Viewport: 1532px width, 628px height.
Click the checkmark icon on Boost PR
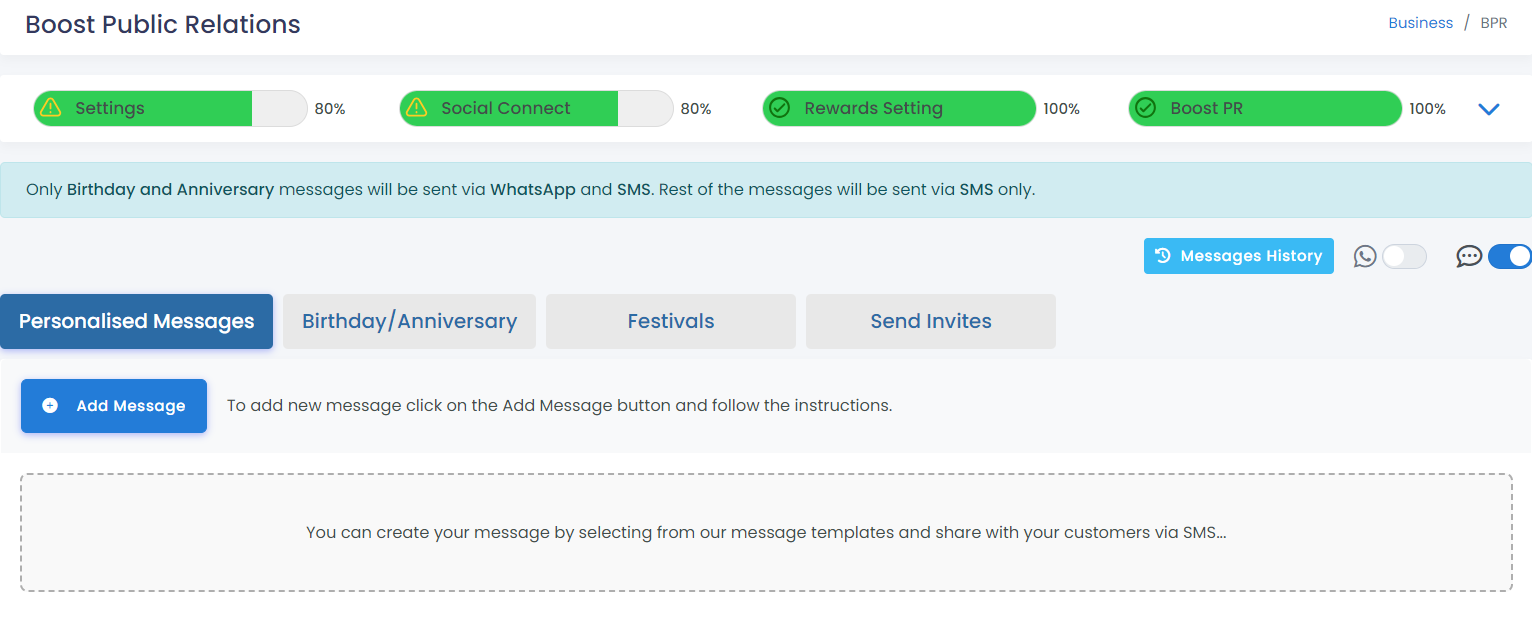pos(1146,108)
